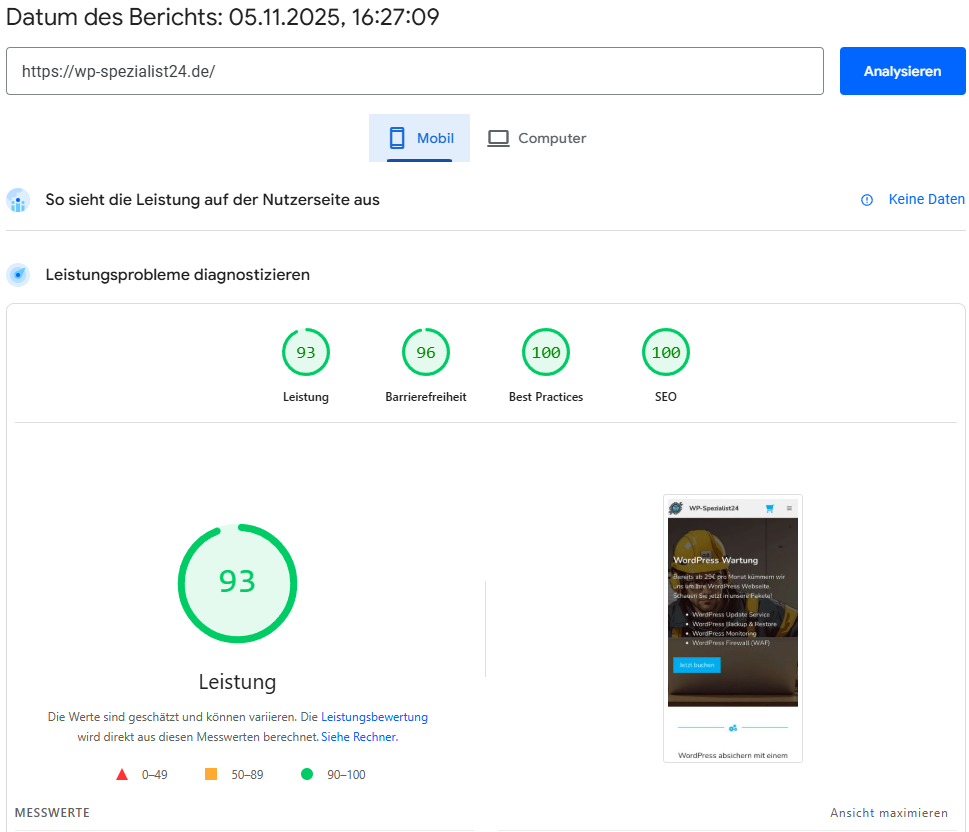Select the Mobil tab
Screen dimensions: 969x832
point(419,137)
